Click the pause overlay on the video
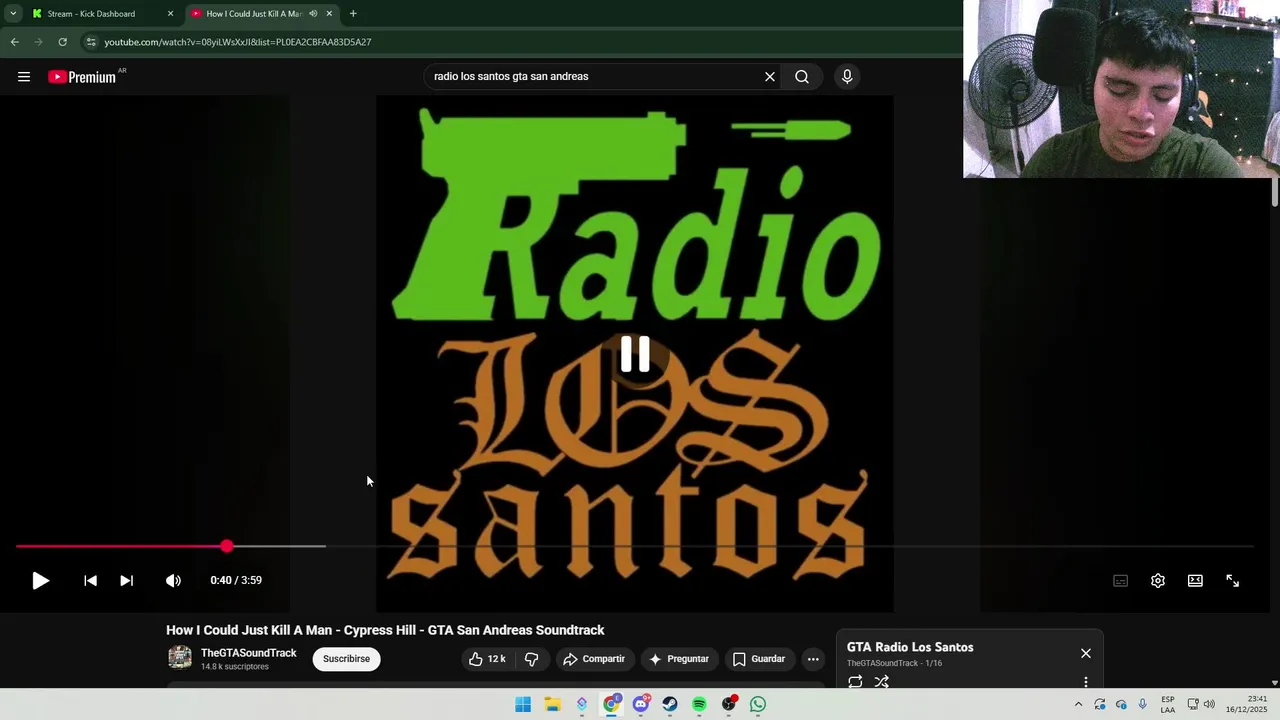Image resolution: width=1280 pixels, height=720 pixels. [x=635, y=355]
